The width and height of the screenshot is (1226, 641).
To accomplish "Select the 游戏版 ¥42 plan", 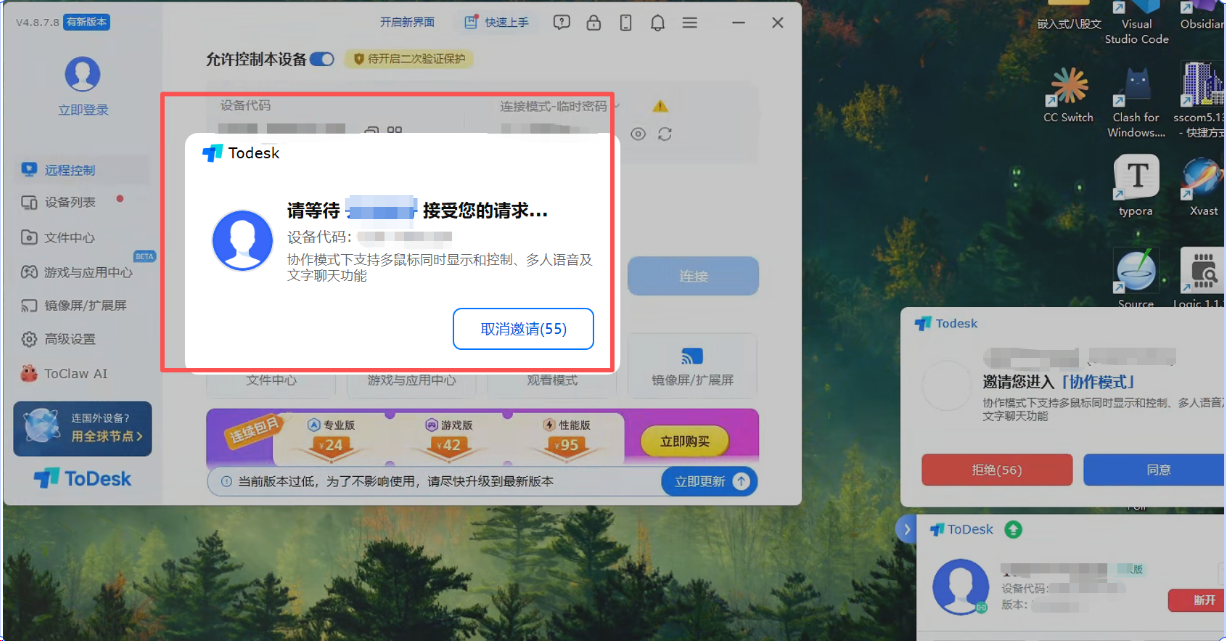I will (450, 437).
